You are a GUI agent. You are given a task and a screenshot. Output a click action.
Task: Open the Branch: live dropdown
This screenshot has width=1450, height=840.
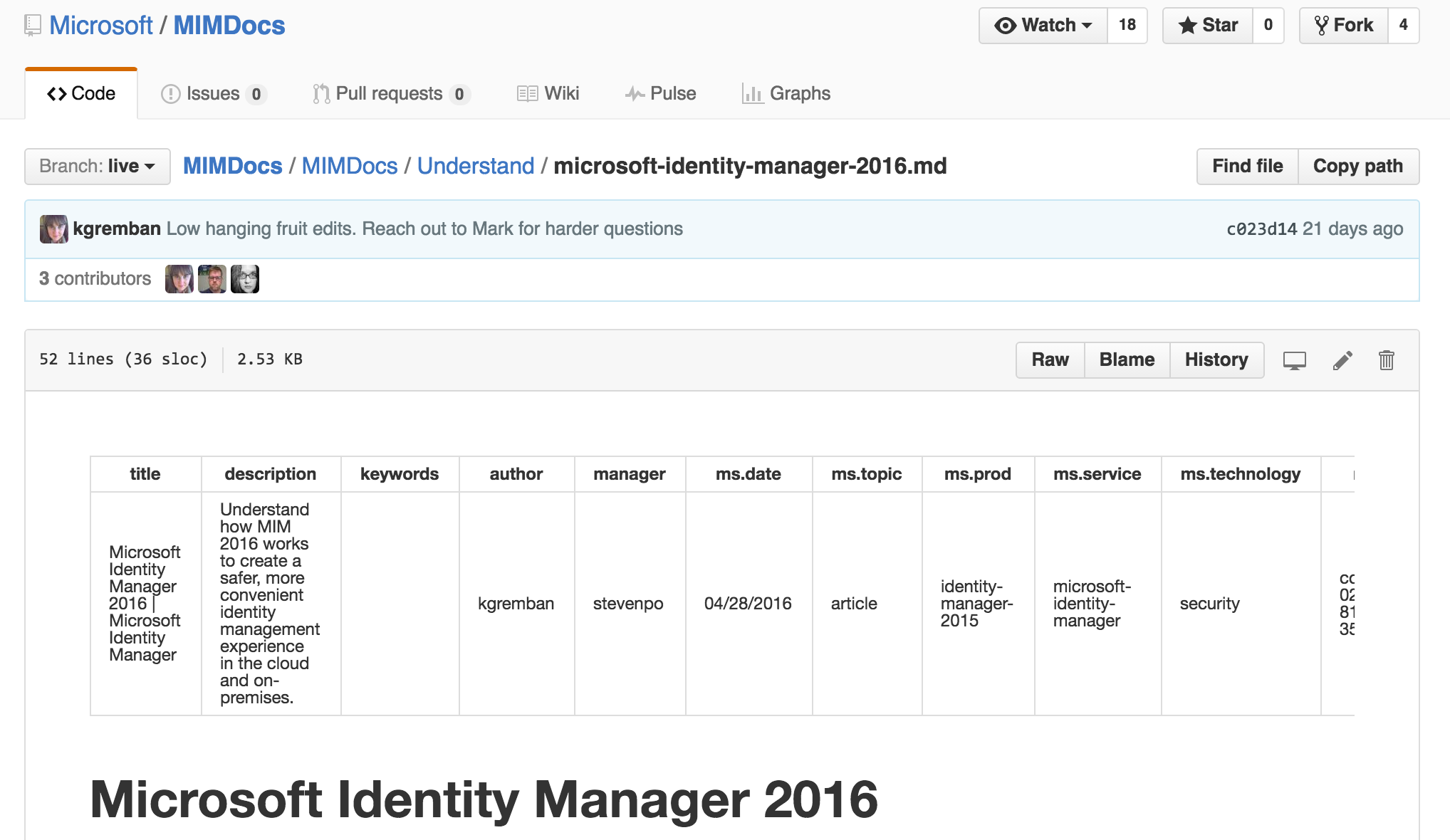pos(98,167)
